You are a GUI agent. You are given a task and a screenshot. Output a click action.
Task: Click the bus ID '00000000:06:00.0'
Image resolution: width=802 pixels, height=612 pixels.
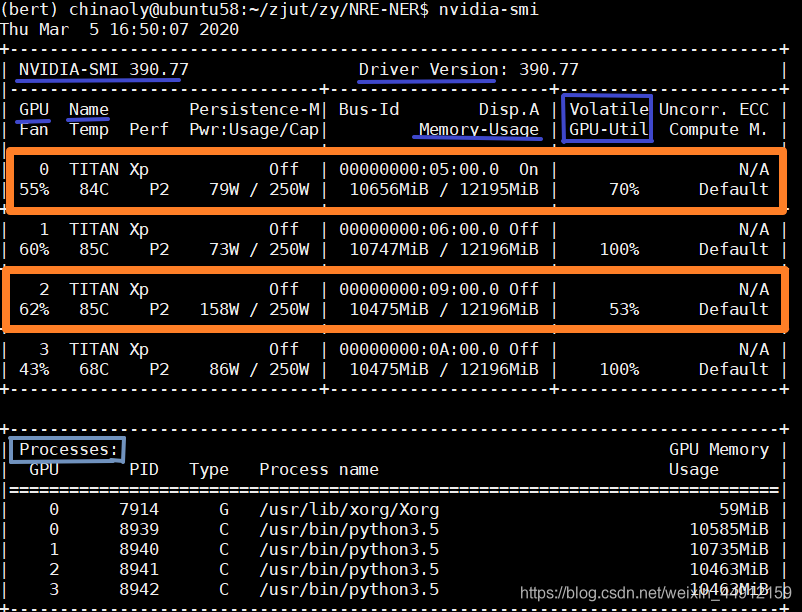point(419,229)
